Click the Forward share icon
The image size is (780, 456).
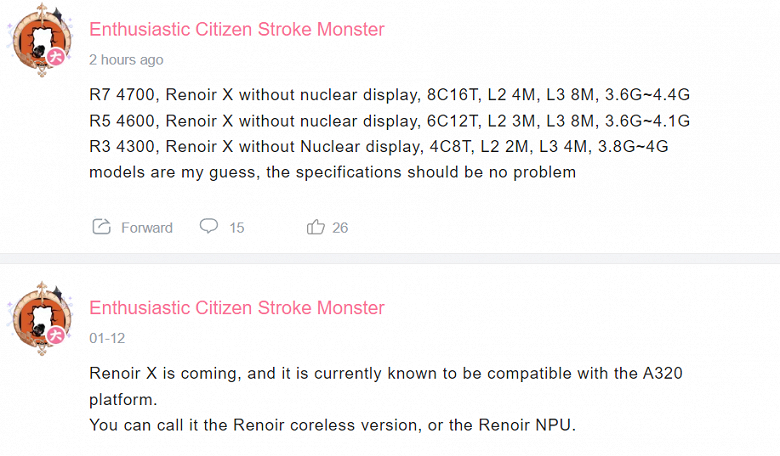click(101, 227)
